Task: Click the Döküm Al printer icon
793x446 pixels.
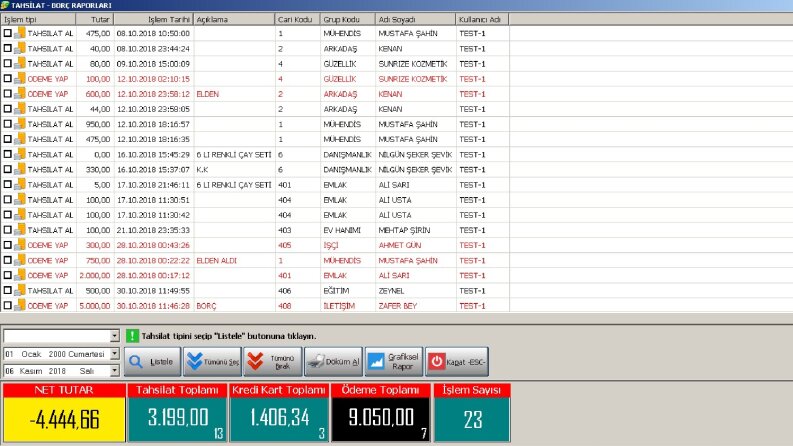Action: coord(316,362)
